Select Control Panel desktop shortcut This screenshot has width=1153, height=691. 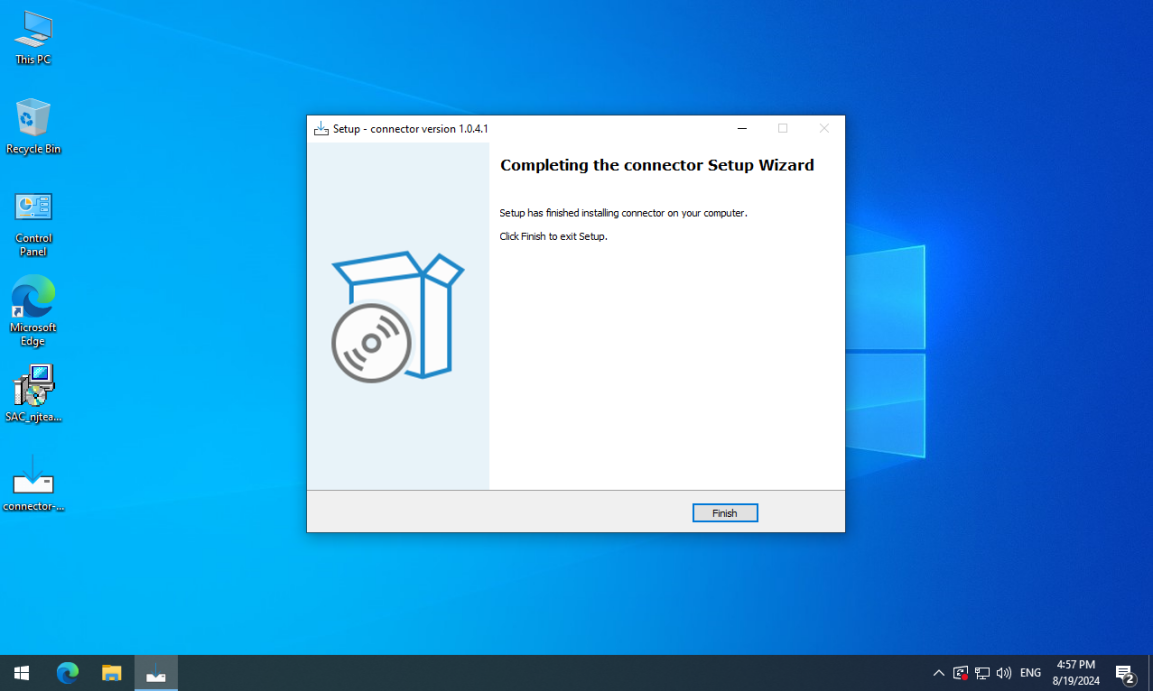(33, 225)
